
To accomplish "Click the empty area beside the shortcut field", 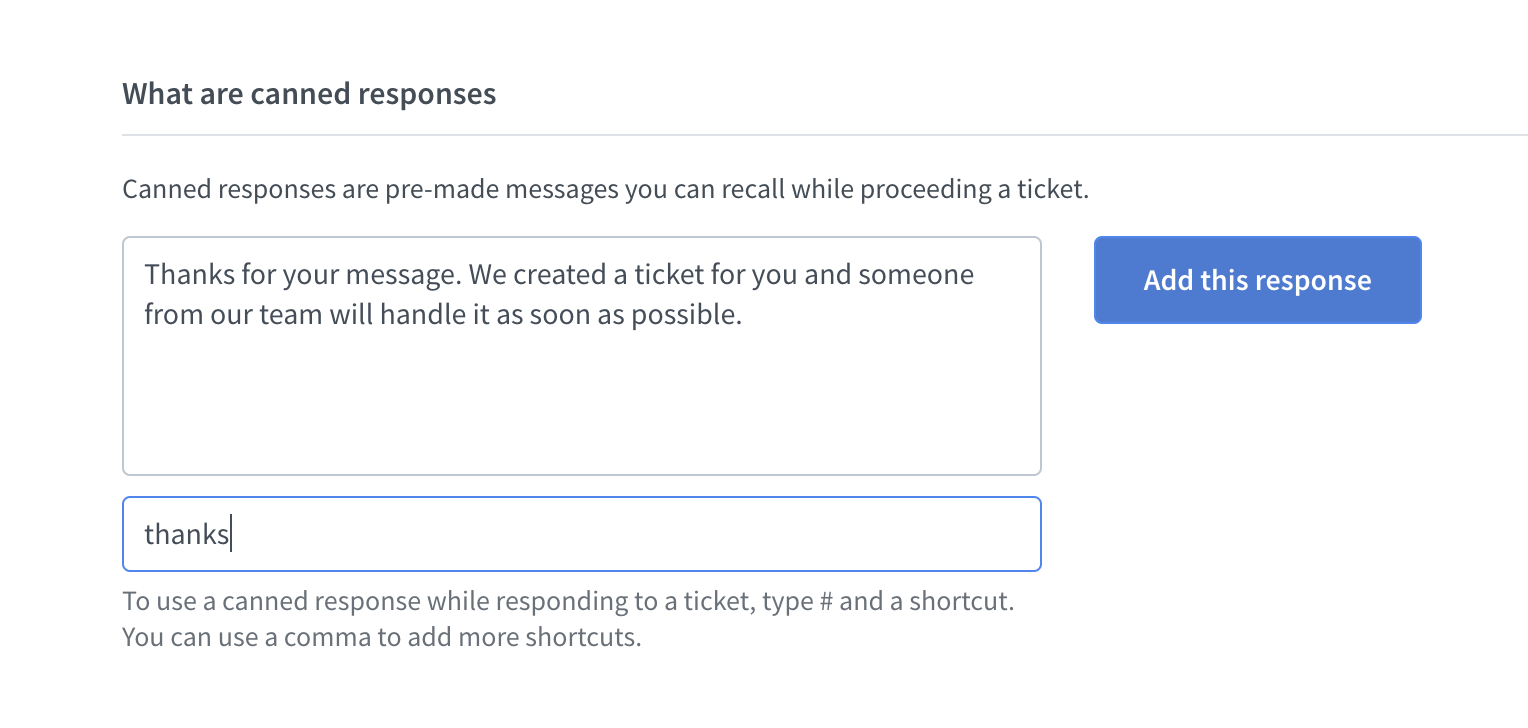I will [1250, 533].
